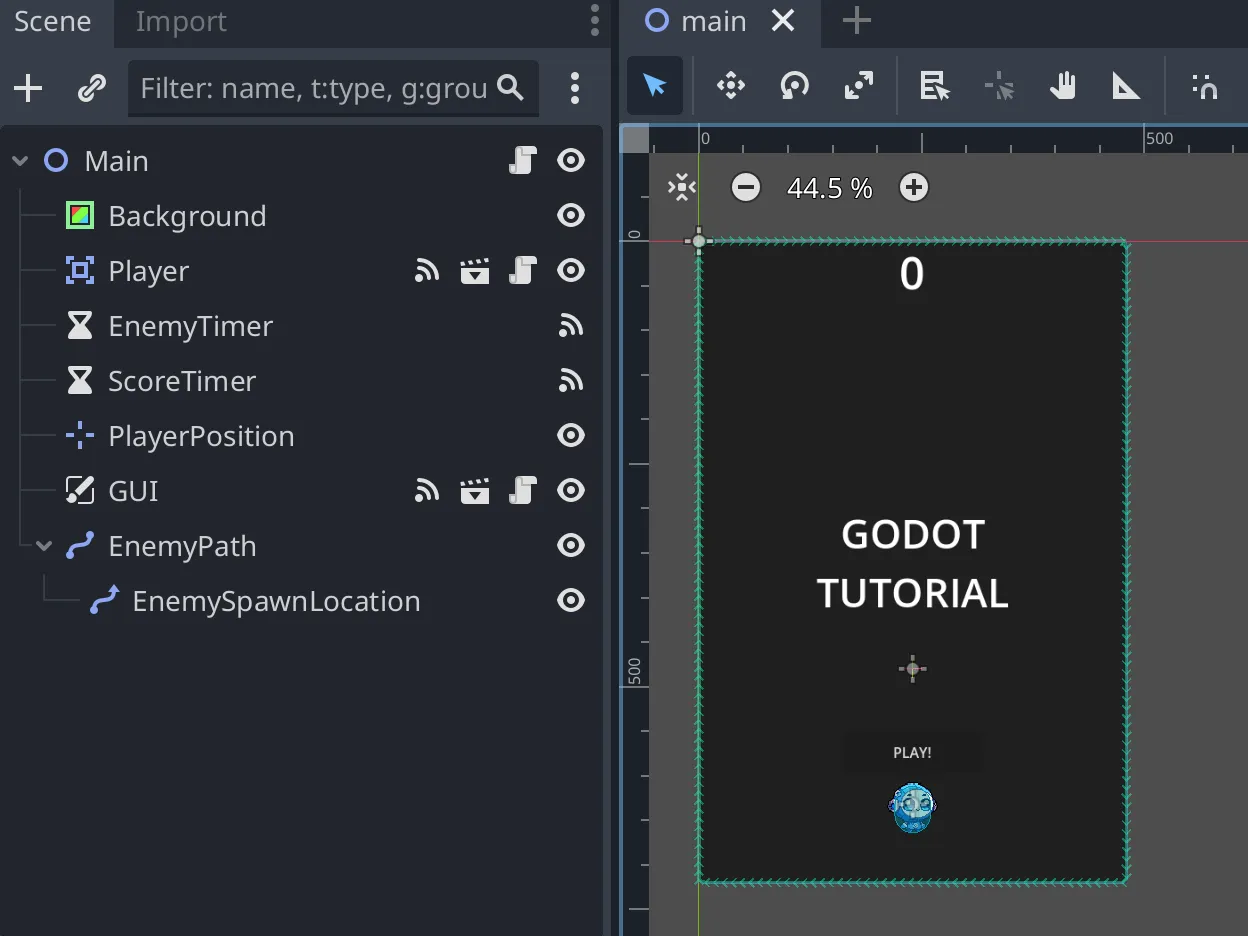Select the Scale Mode tool

[x=858, y=87]
